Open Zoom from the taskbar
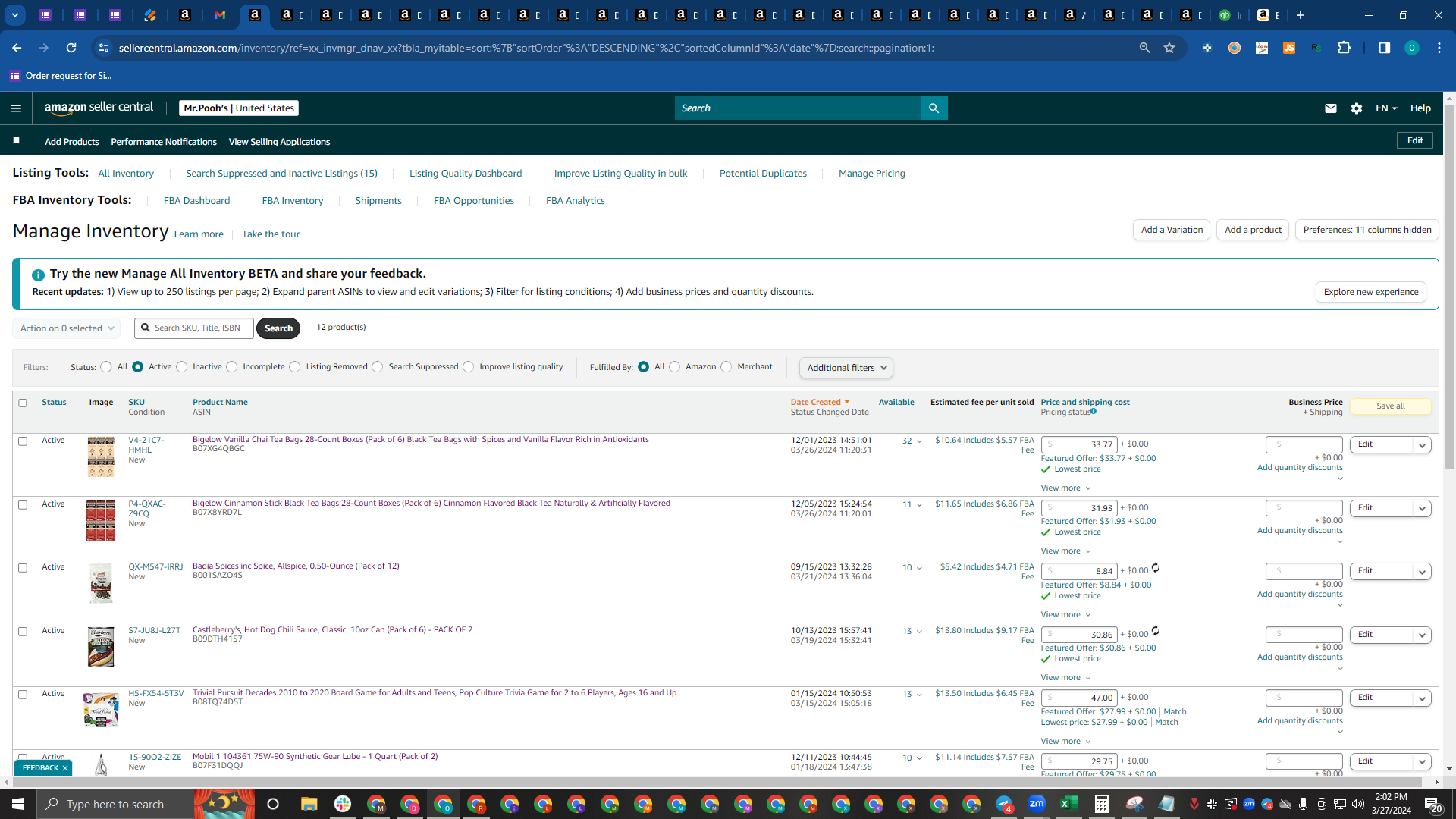This screenshot has width=1456, height=819. pyautogui.click(x=1037, y=804)
